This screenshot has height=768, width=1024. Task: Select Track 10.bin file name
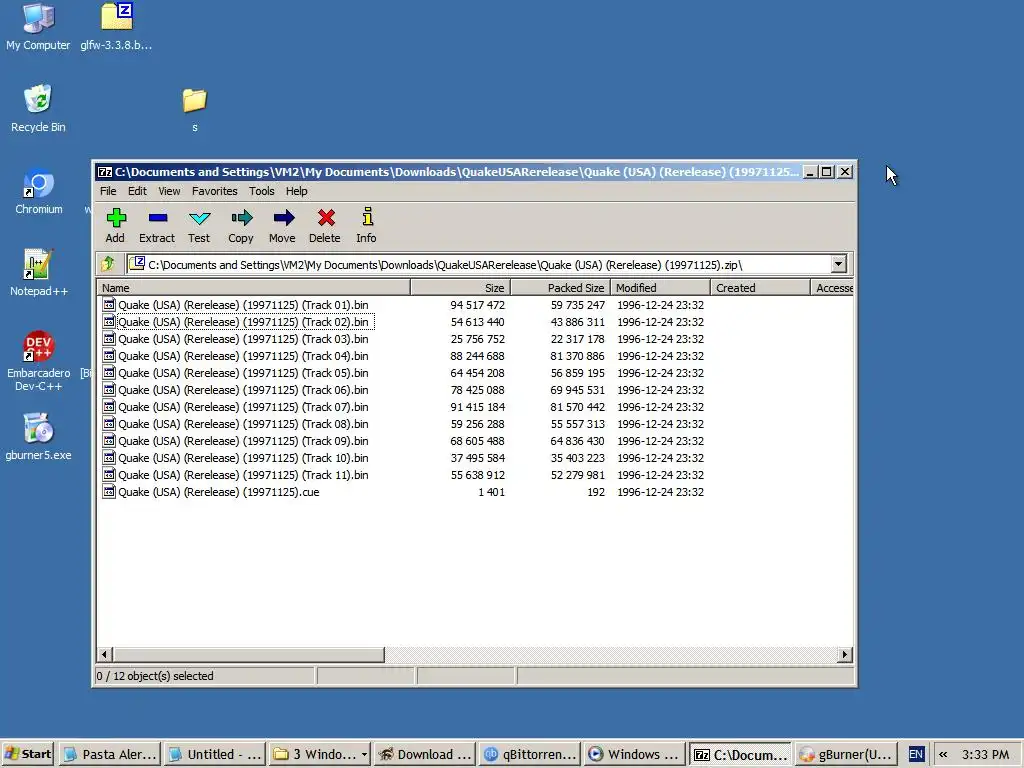pyautogui.click(x=243, y=458)
